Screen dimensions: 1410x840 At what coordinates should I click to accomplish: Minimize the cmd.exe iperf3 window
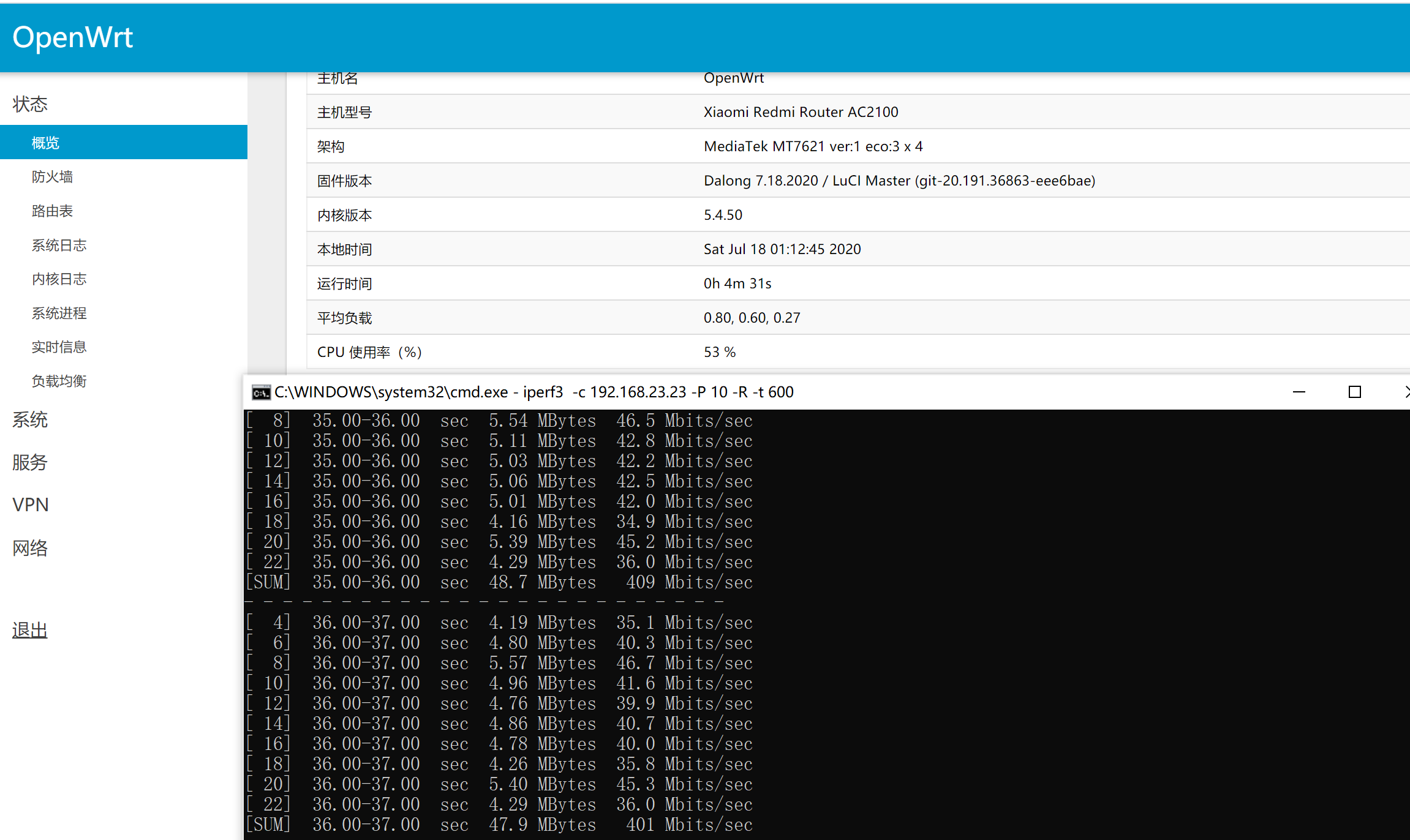[1299, 392]
